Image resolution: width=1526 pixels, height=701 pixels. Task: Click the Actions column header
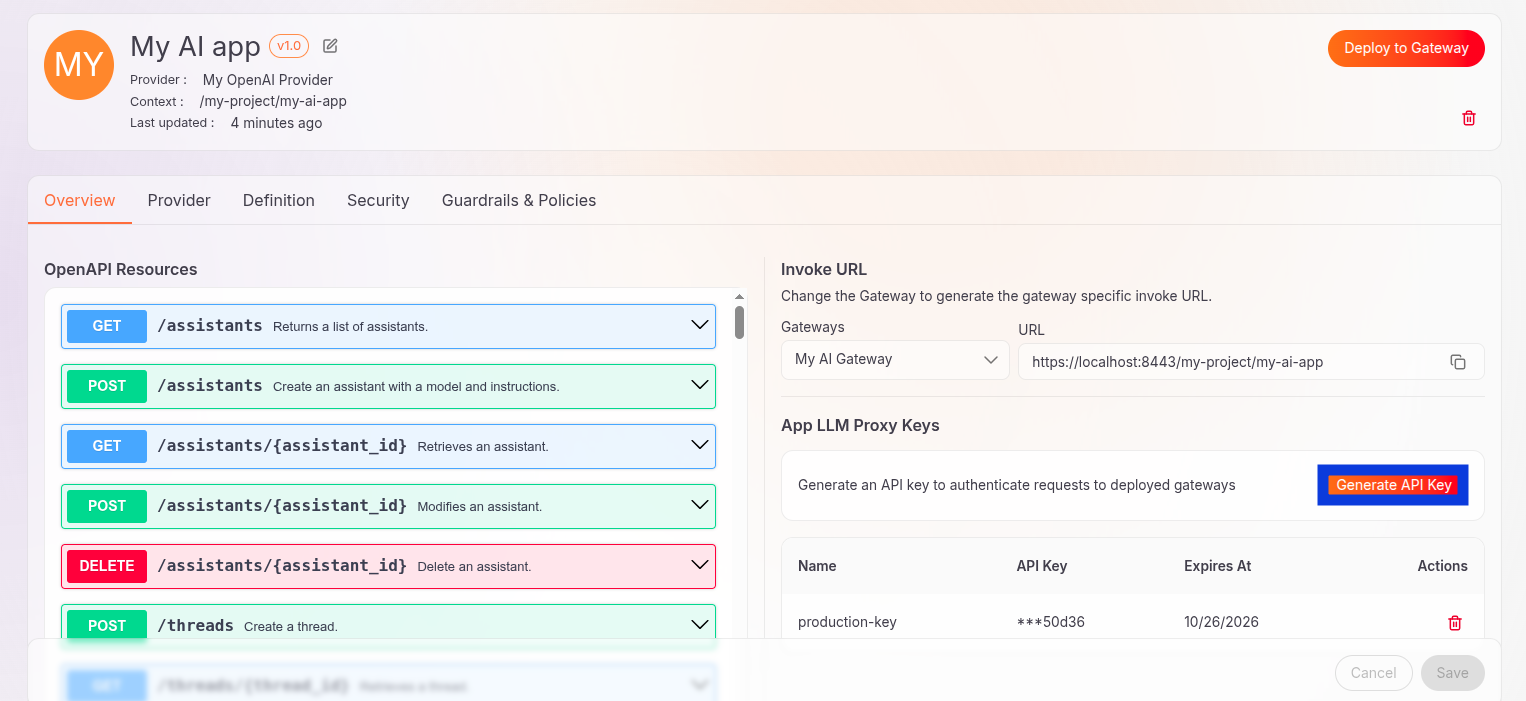1442,566
